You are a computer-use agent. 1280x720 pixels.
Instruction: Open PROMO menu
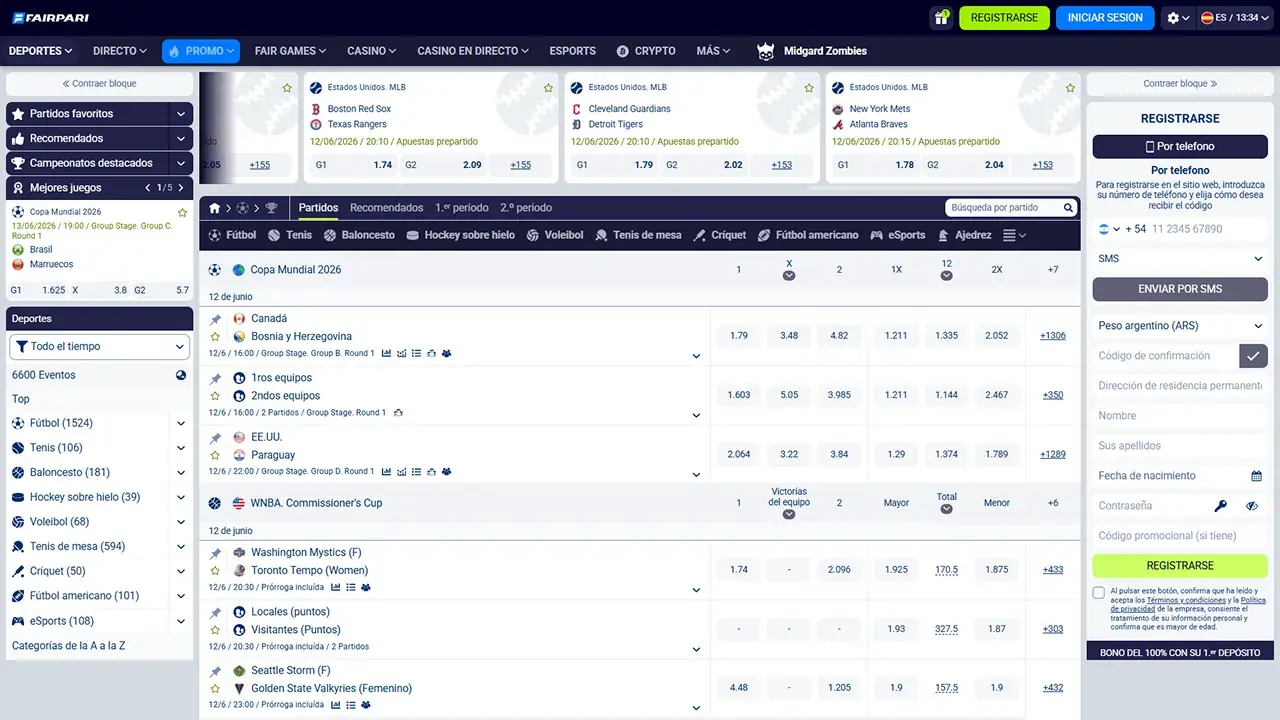point(201,51)
